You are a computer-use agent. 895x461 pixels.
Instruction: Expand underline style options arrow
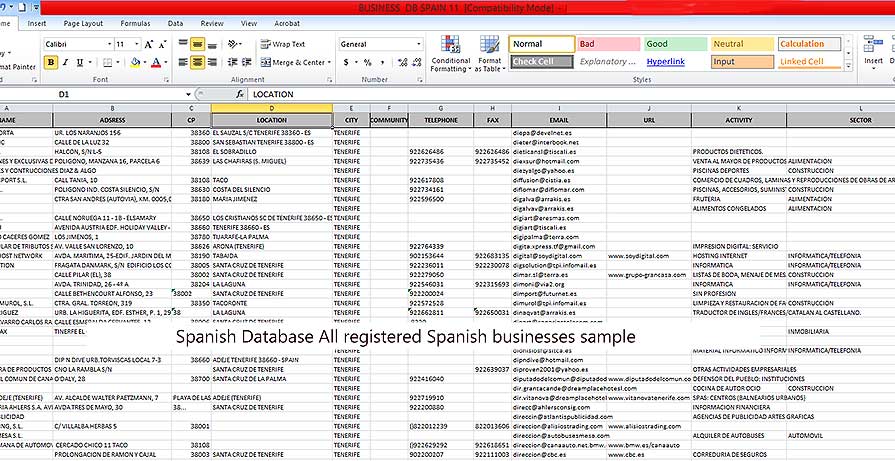click(90, 62)
